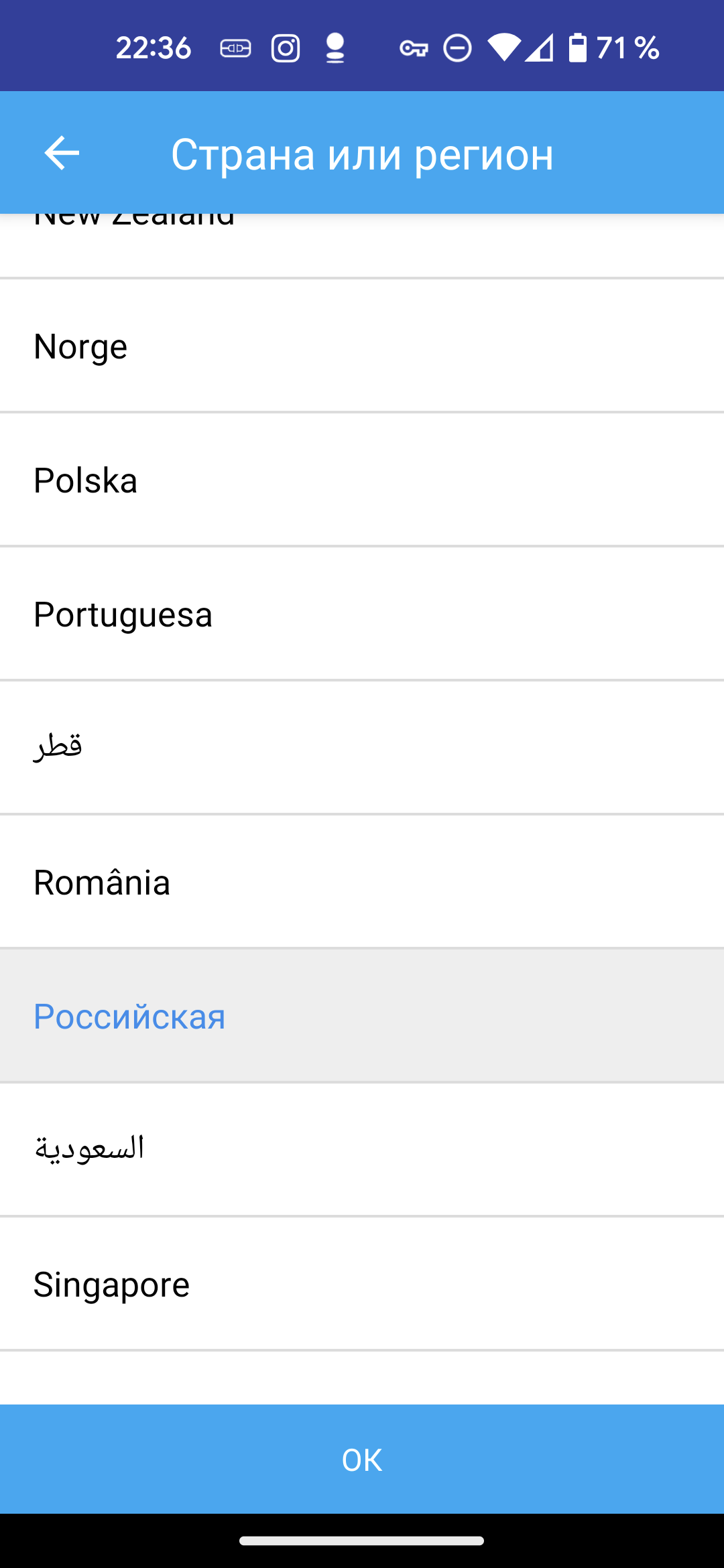Tap the back arrow icon
The image size is (724, 1568).
point(62,153)
